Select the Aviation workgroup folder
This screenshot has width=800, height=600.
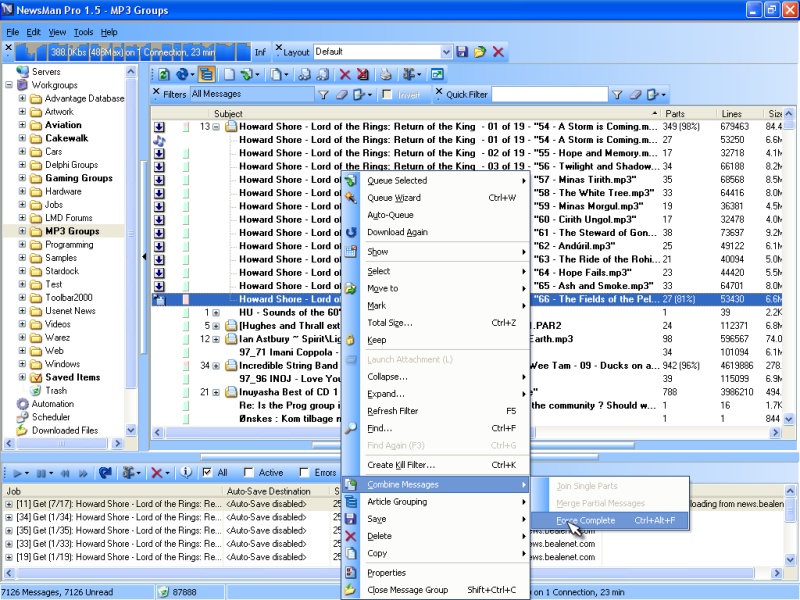pyautogui.click(x=63, y=125)
